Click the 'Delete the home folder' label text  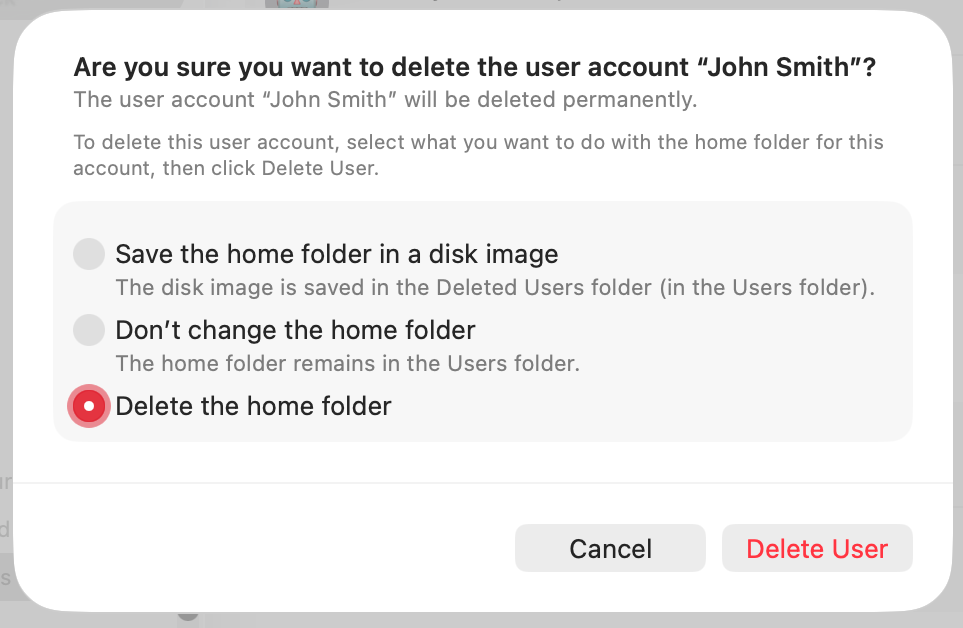click(253, 406)
